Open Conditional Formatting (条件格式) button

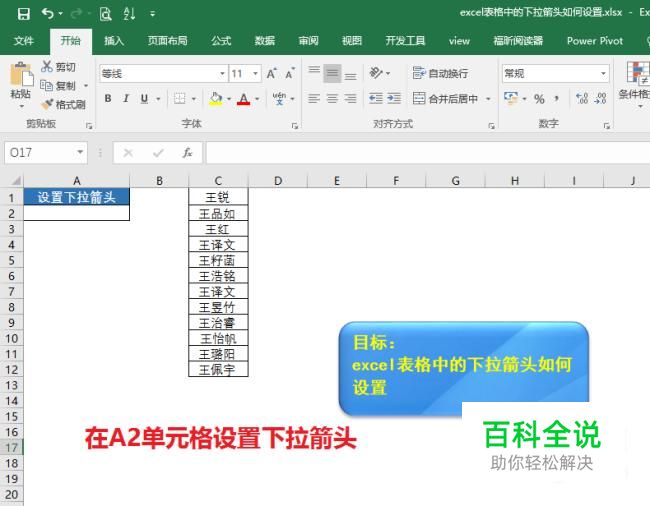pyautogui.click(x=635, y=83)
